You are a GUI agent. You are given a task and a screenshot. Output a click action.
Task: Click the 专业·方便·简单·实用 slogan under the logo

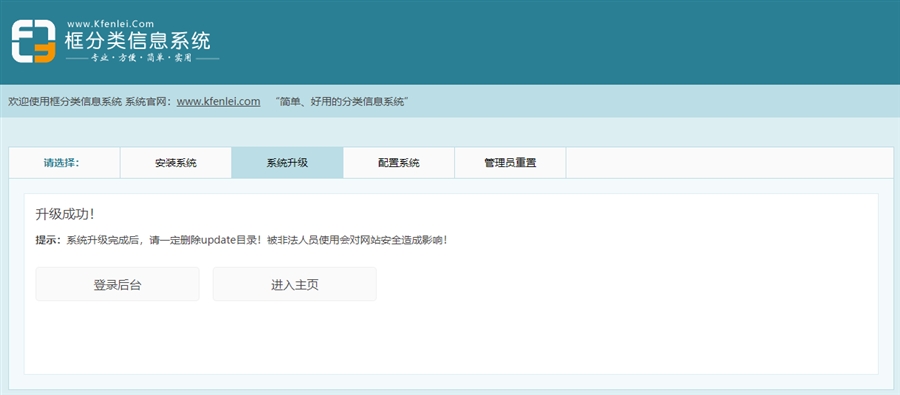[x=142, y=59]
